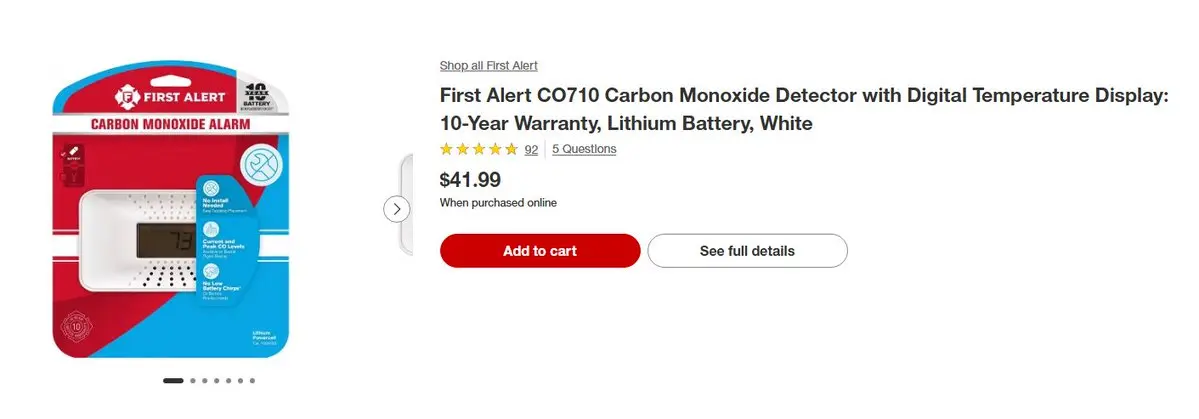View the 5 Questions link
The height and width of the screenshot is (419, 1199).
click(584, 149)
